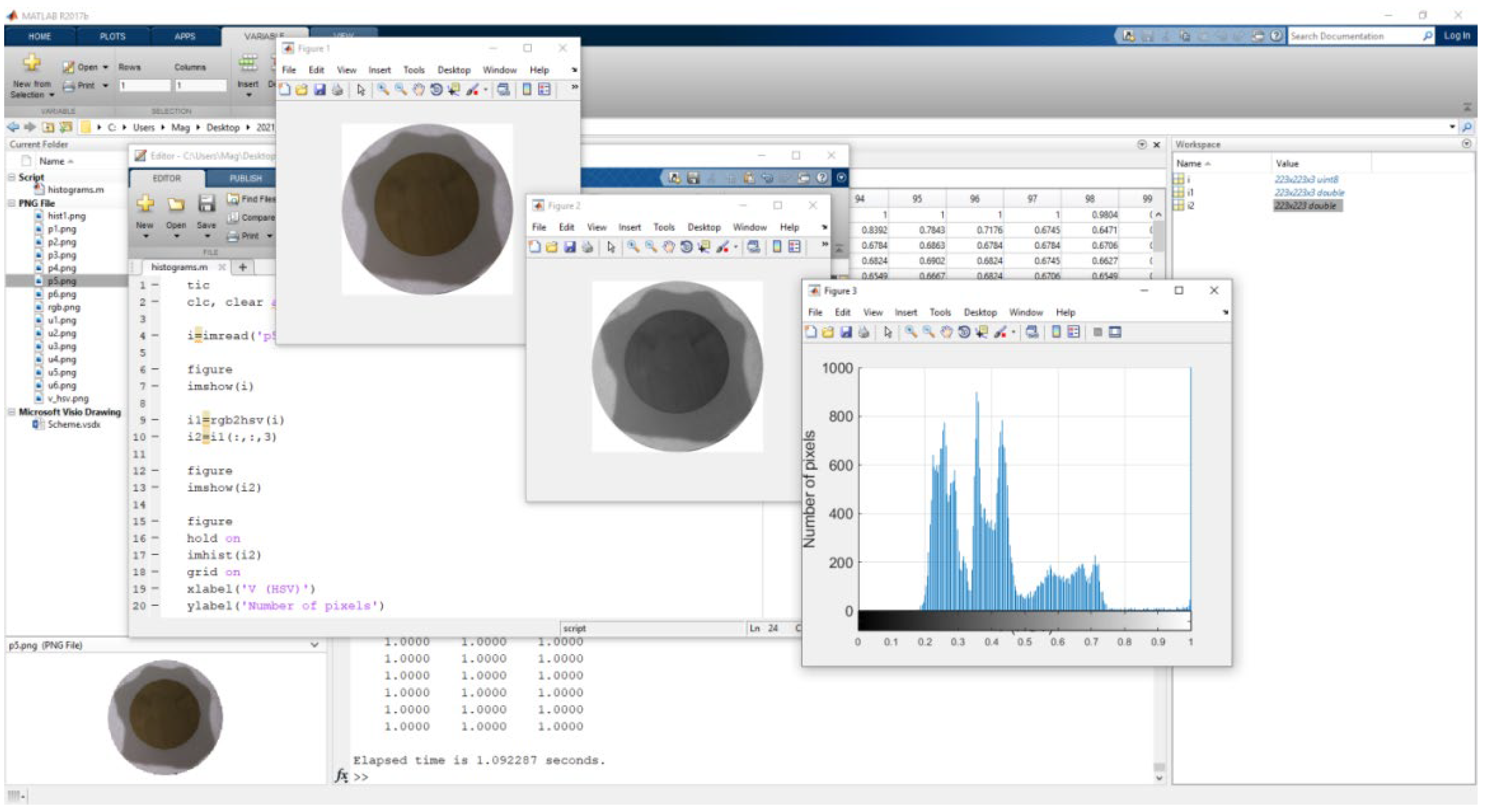
Task: Select the Pan hand tool in Figure 3
Action: coord(946,332)
